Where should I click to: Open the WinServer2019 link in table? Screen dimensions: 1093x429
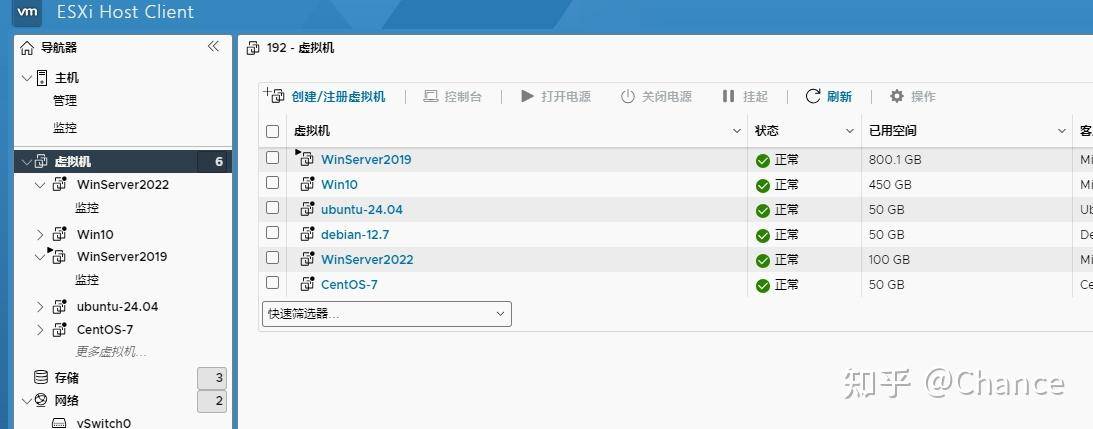coord(366,160)
